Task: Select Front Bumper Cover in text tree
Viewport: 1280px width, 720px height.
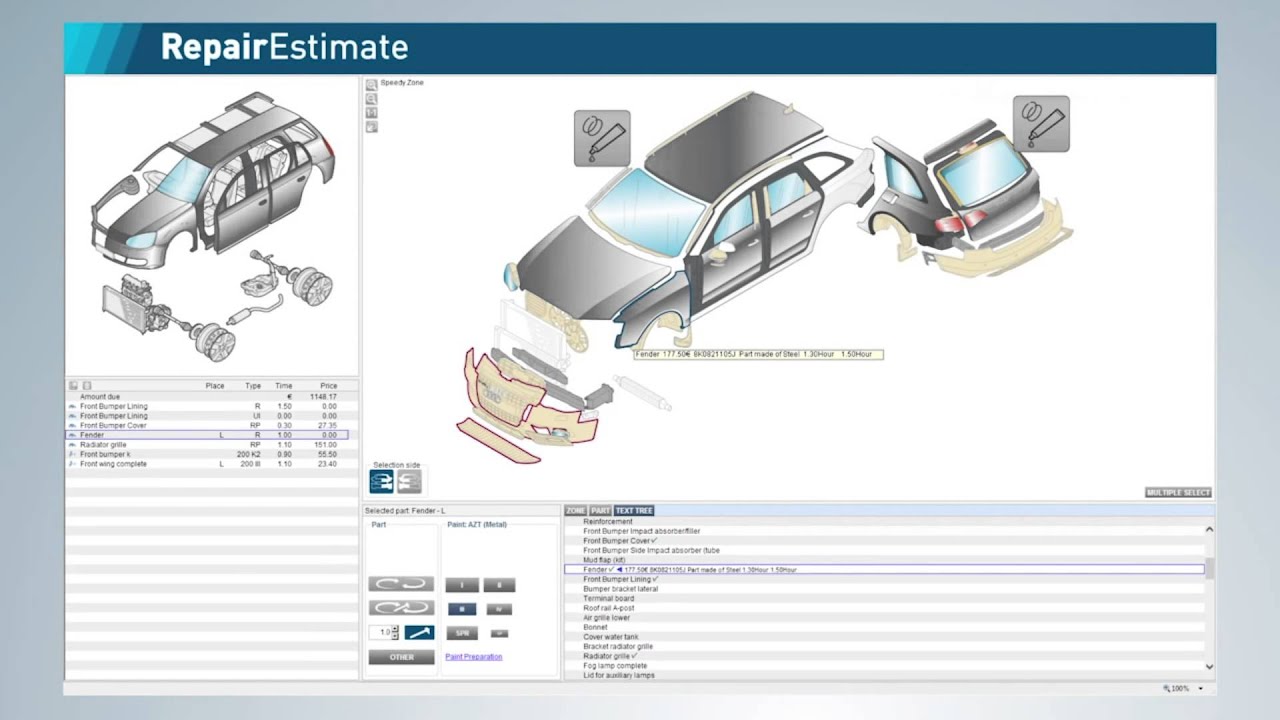Action: tap(620, 541)
